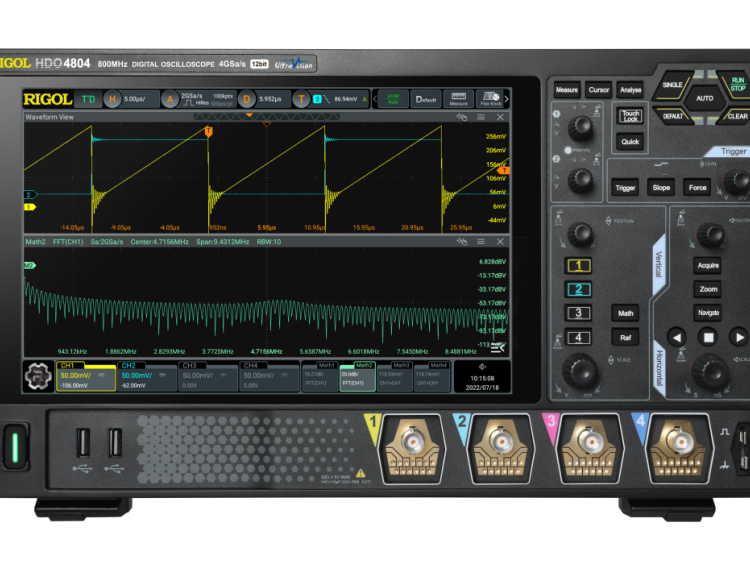Click the Waveform View settings menu icon
This screenshot has height=564, width=750.
(x=481, y=117)
